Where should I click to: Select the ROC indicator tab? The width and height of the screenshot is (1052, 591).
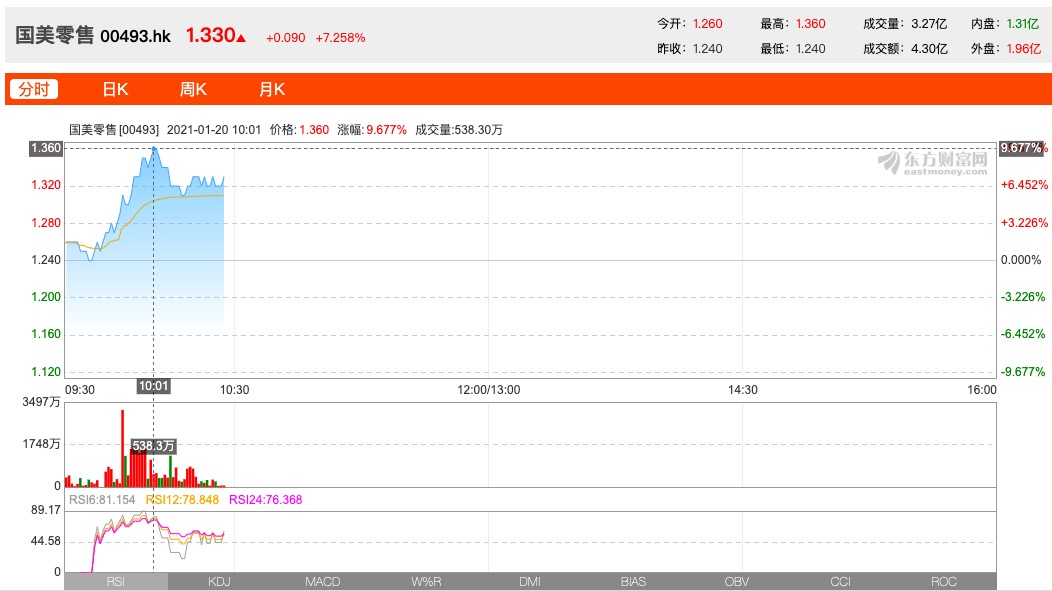click(x=943, y=581)
